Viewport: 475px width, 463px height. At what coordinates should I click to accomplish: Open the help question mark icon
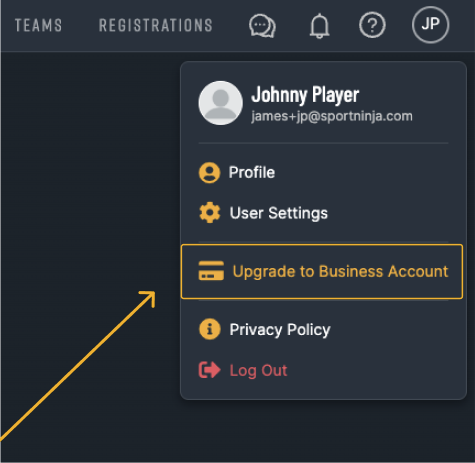tap(372, 25)
